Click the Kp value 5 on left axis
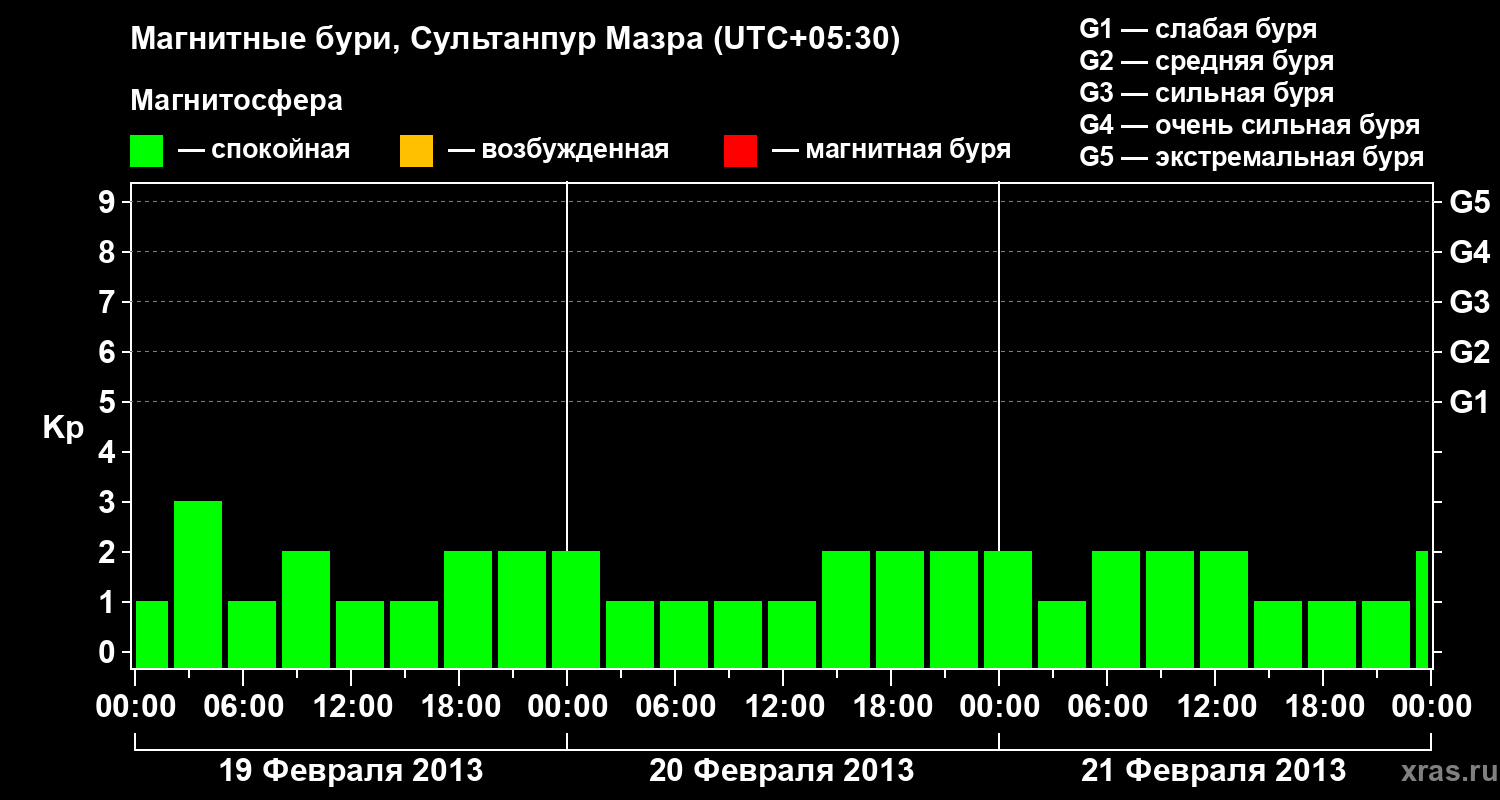The width and height of the screenshot is (1500, 800). click(109, 402)
